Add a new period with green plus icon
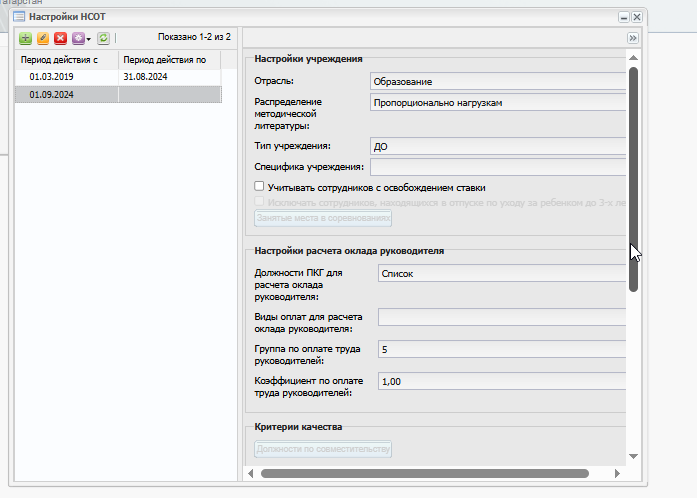 point(25,38)
